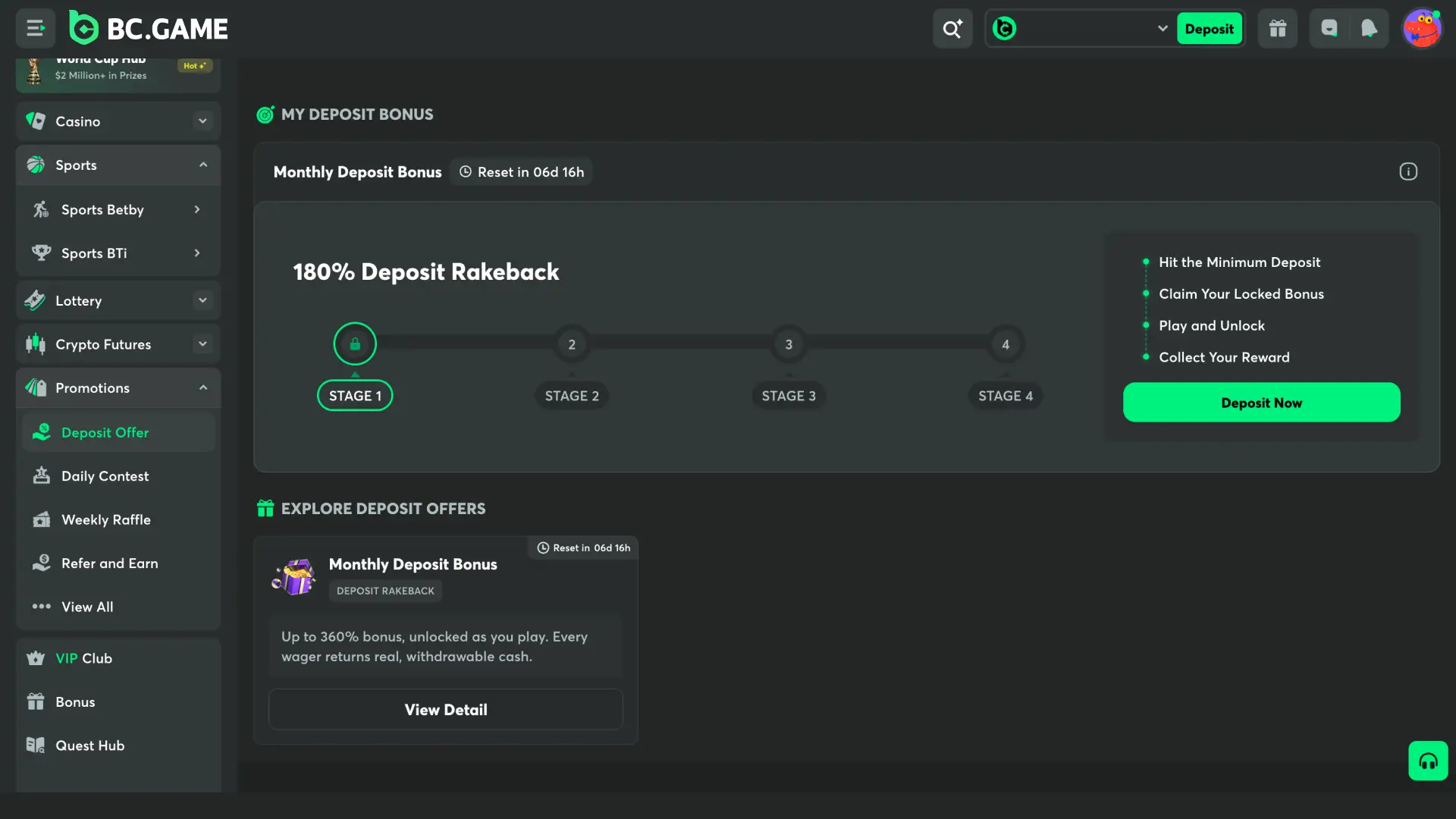The height and width of the screenshot is (819, 1456).
Task: Click the Reset in 06d 16h header badge
Action: click(x=521, y=172)
